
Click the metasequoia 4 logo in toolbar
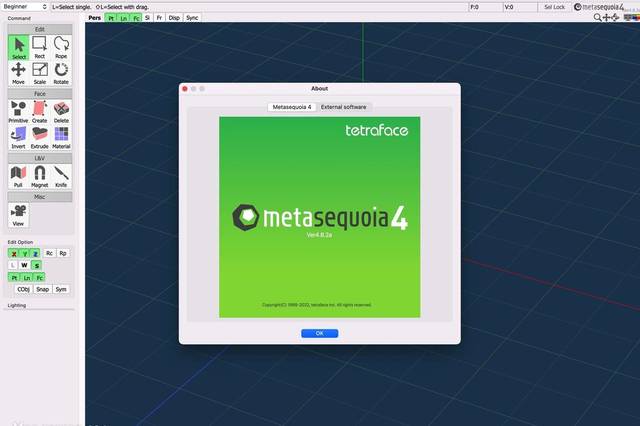point(599,7)
